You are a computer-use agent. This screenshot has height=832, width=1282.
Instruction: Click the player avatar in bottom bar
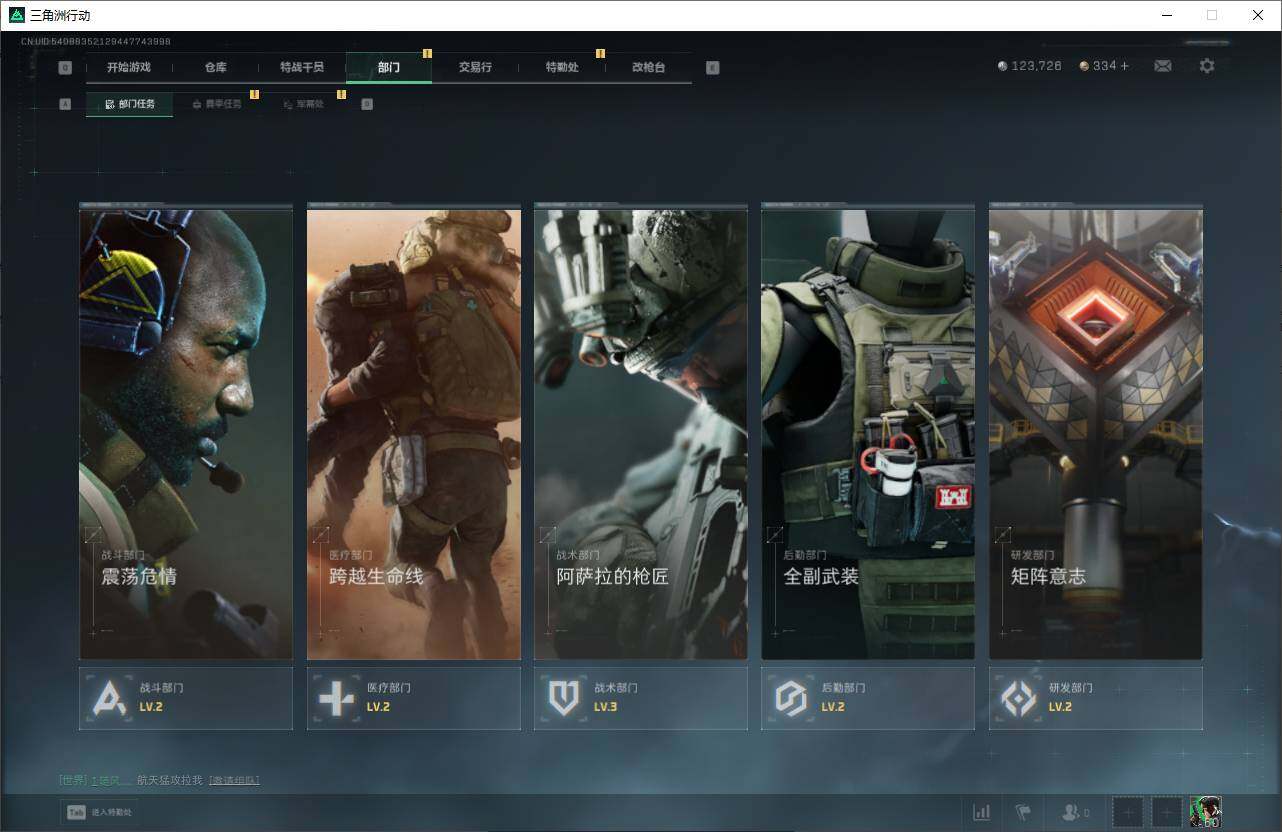click(x=1206, y=812)
